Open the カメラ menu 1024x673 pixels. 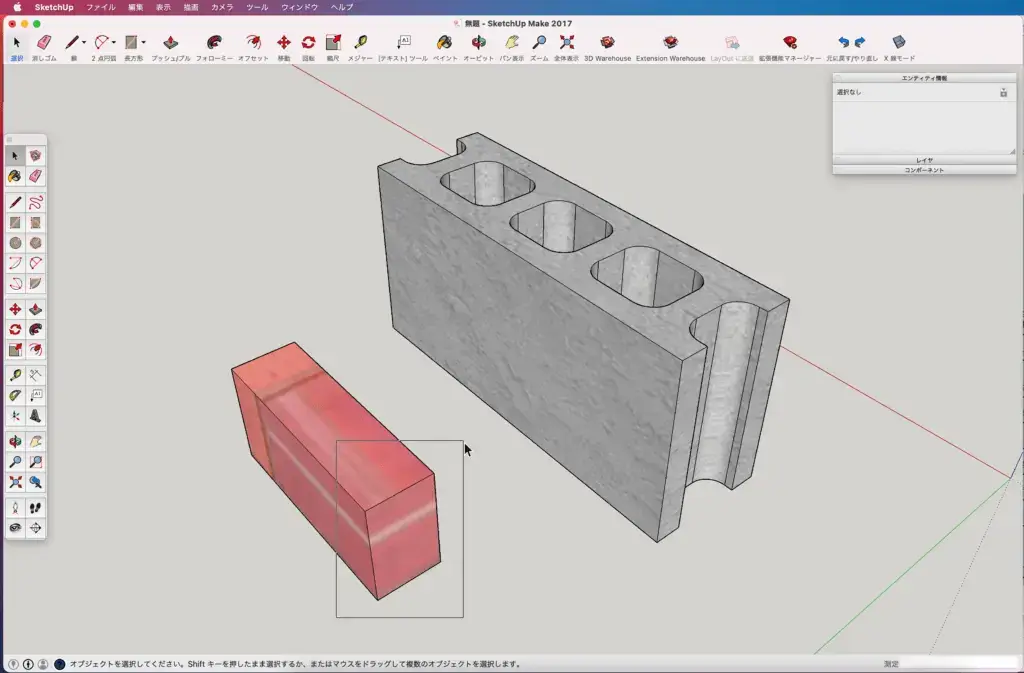coord(222,7)
